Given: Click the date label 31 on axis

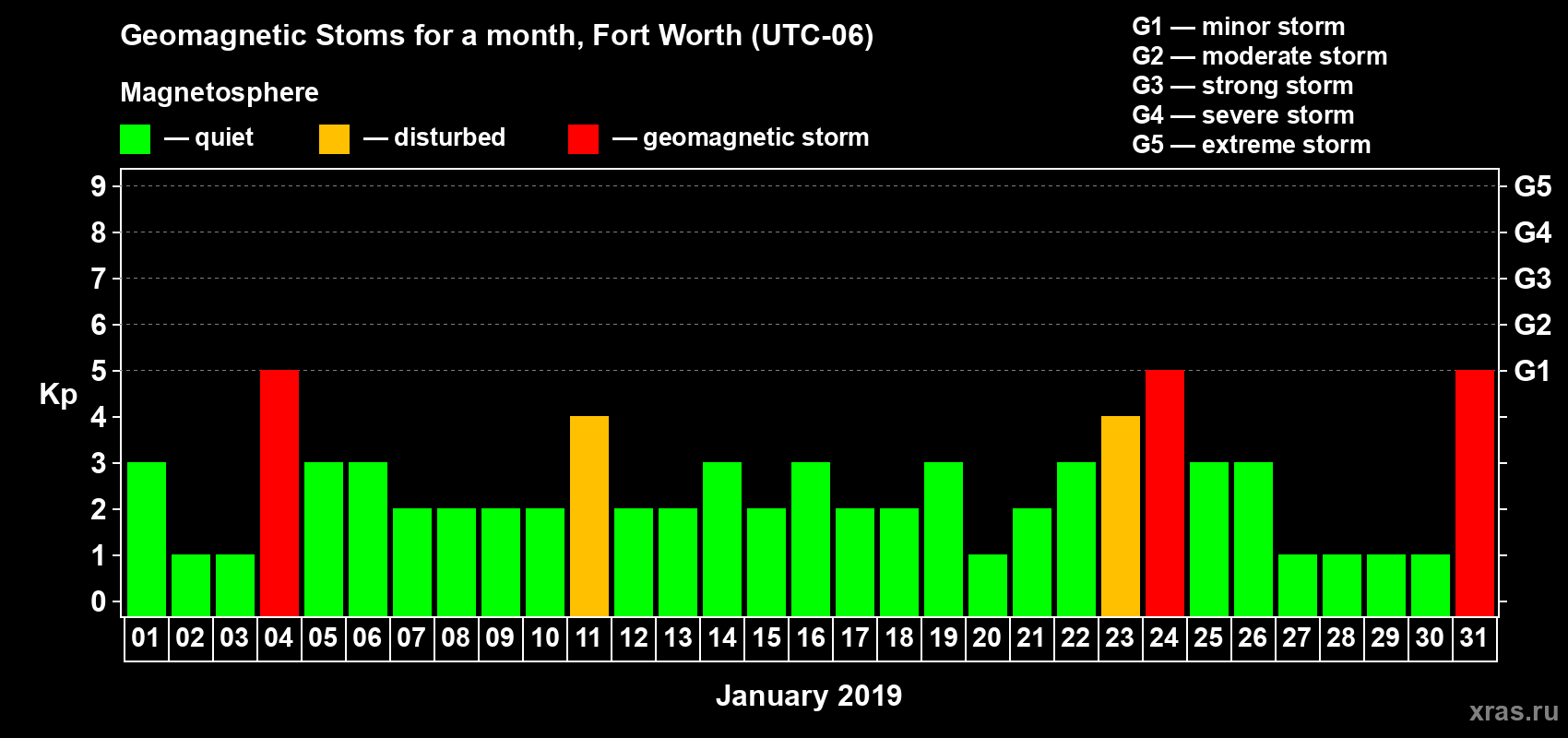Looking at the screenshot, I should 1474,637.
